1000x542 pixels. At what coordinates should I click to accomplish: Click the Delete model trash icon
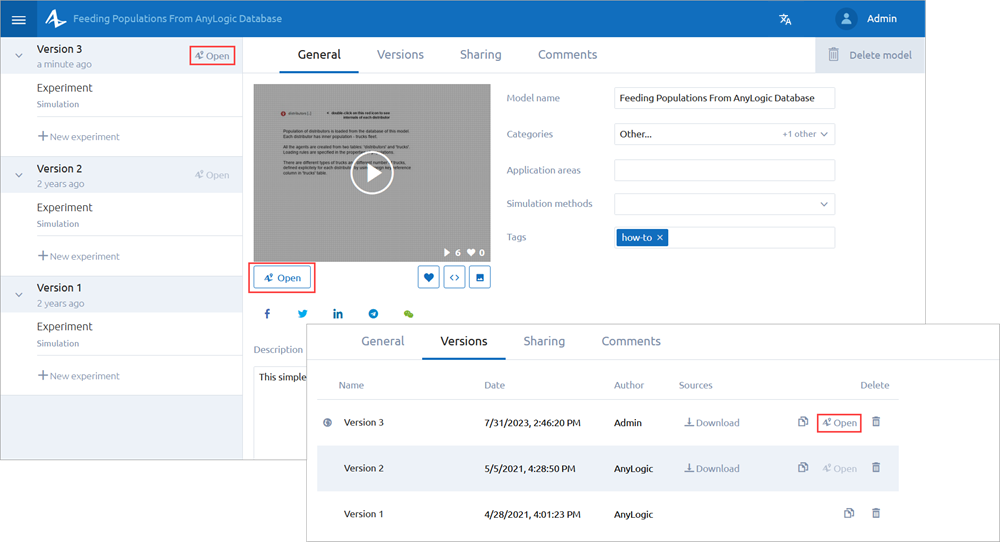click(x=834, y=54)
